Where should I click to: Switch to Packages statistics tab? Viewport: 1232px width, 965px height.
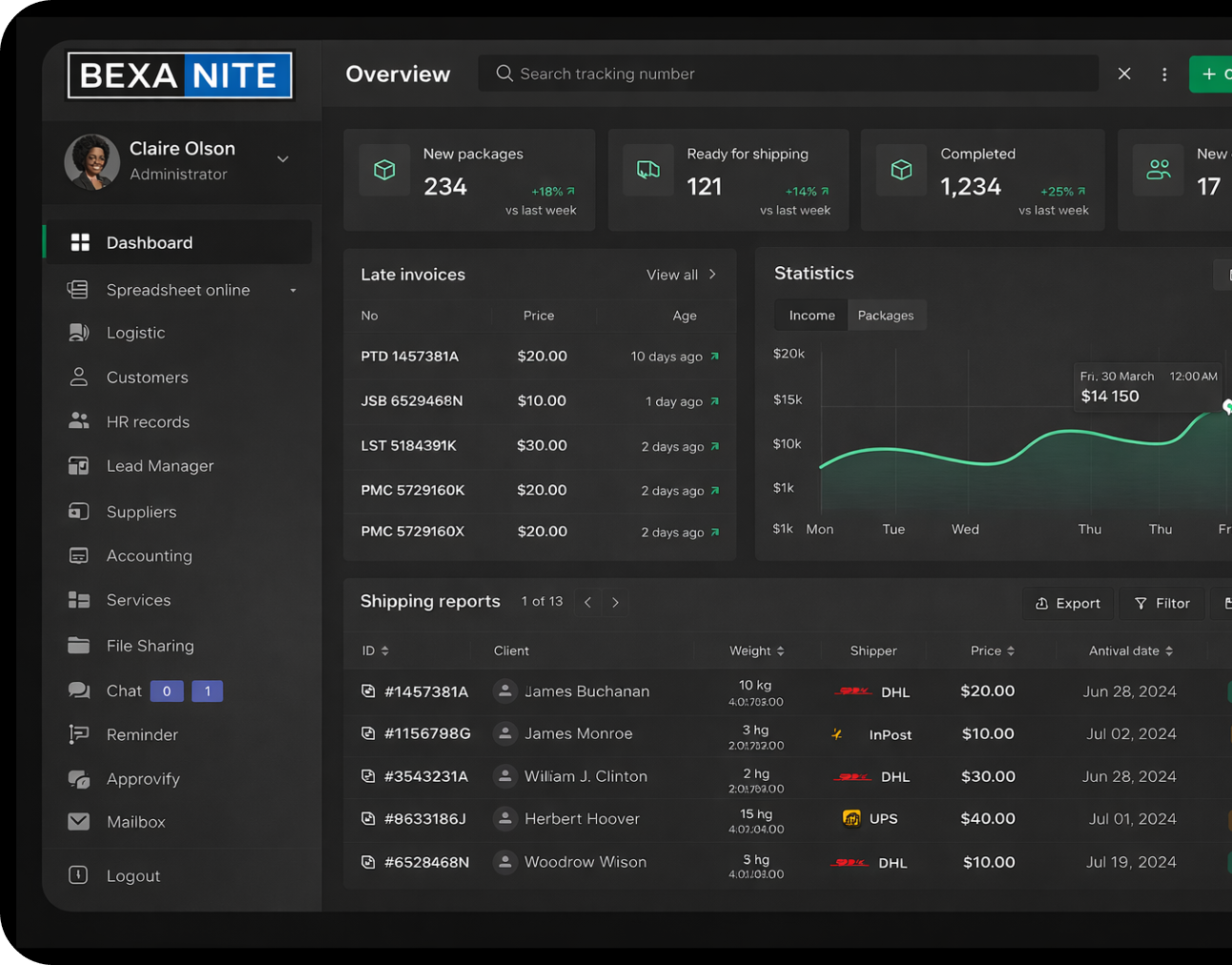[885, 316]
